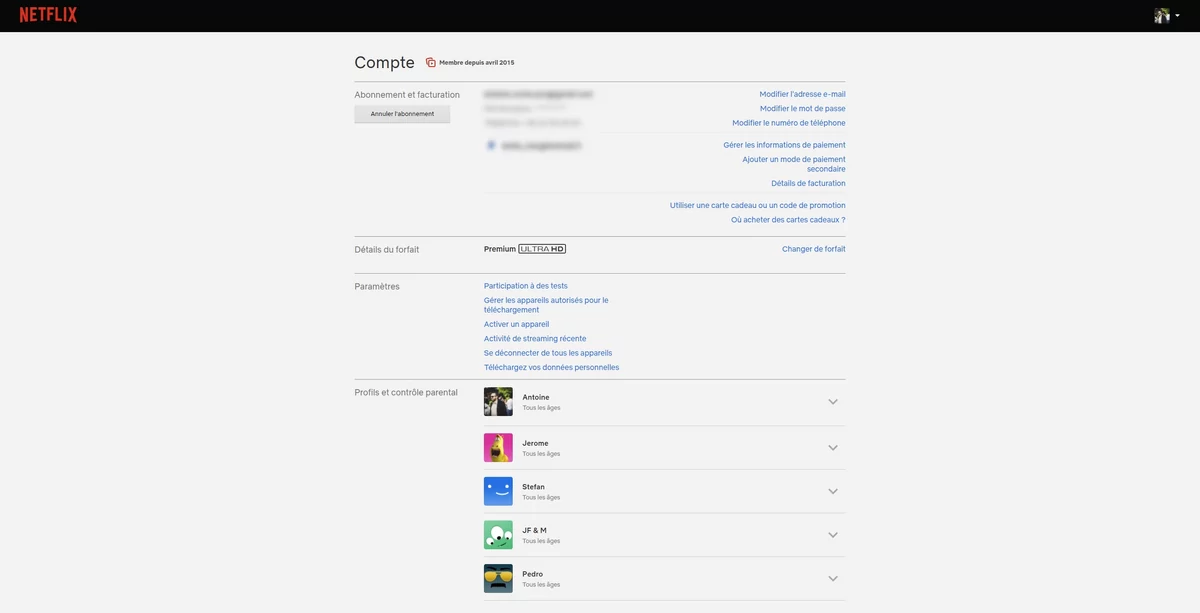The image size is (1200, 613).
Task: Open Détails de facturation link
Action: point(808,183)
